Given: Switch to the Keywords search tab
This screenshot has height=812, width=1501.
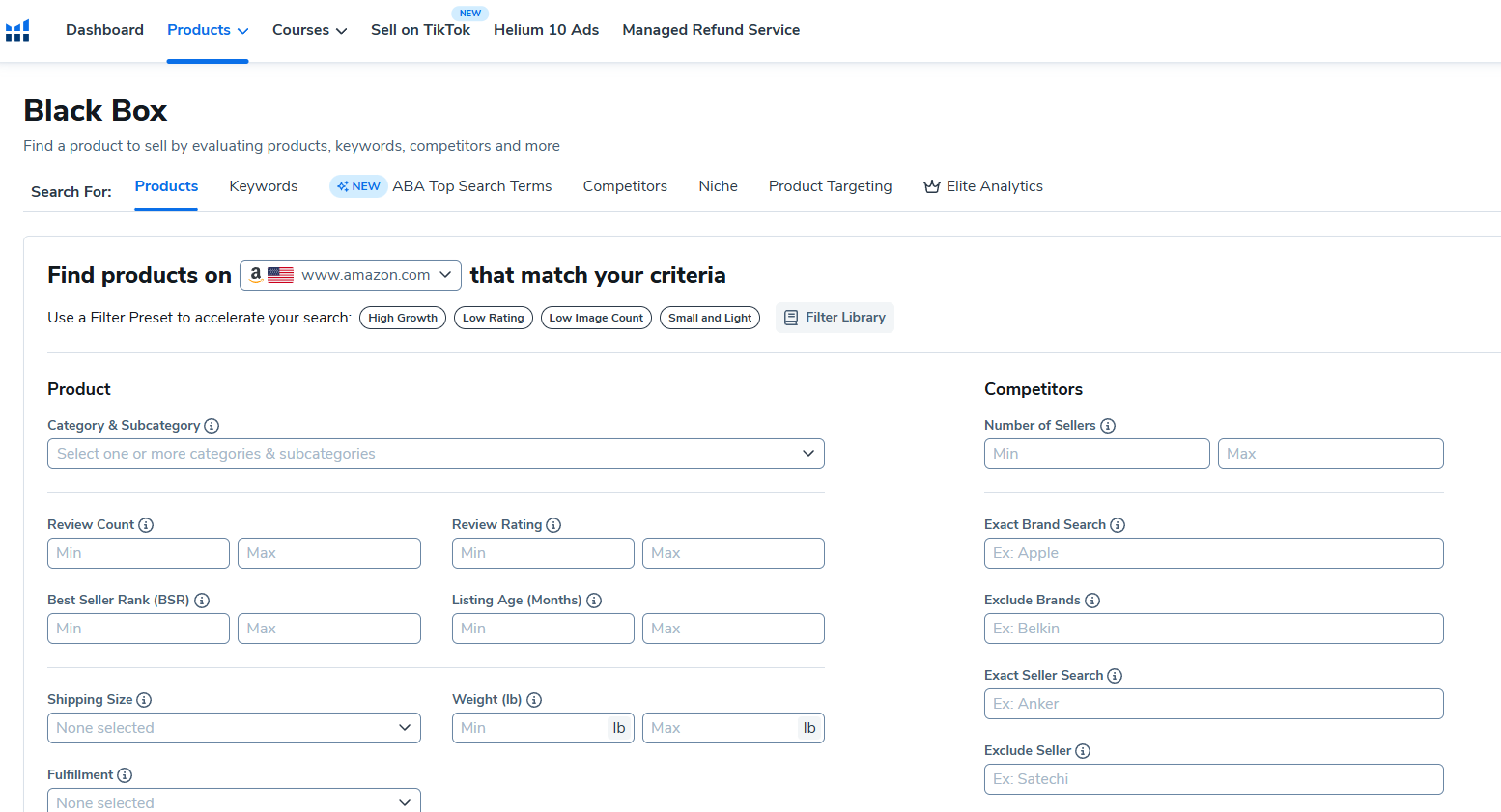Looking at the screenshot, I should pos(263,186).
